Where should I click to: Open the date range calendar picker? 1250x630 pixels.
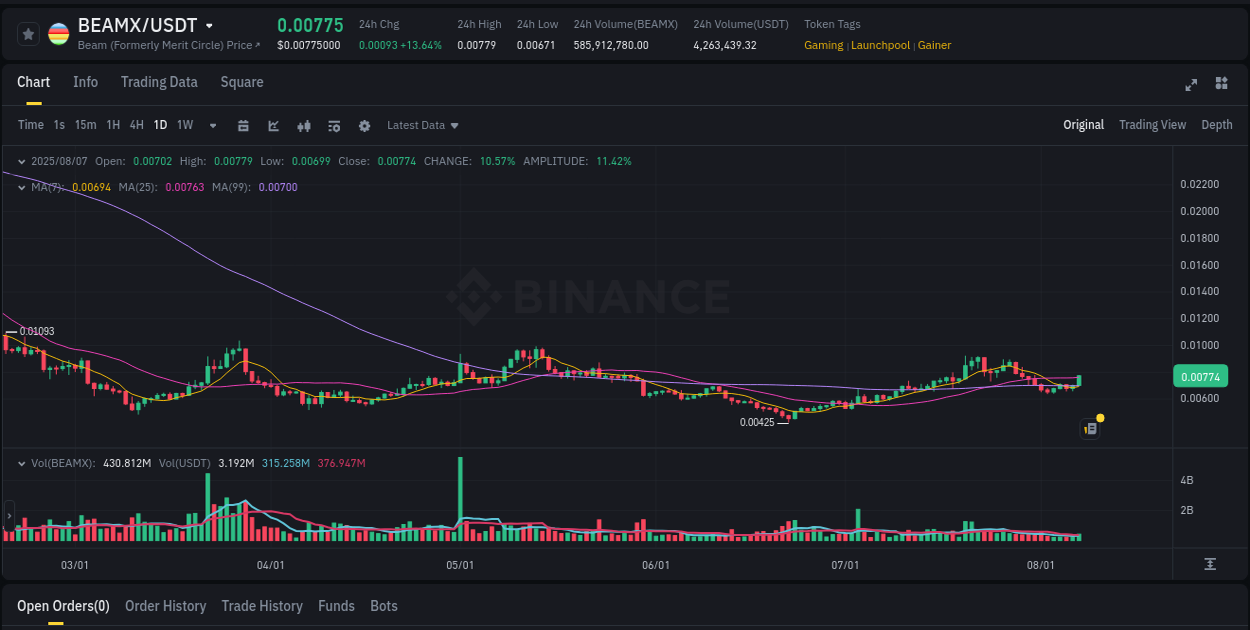244,125
